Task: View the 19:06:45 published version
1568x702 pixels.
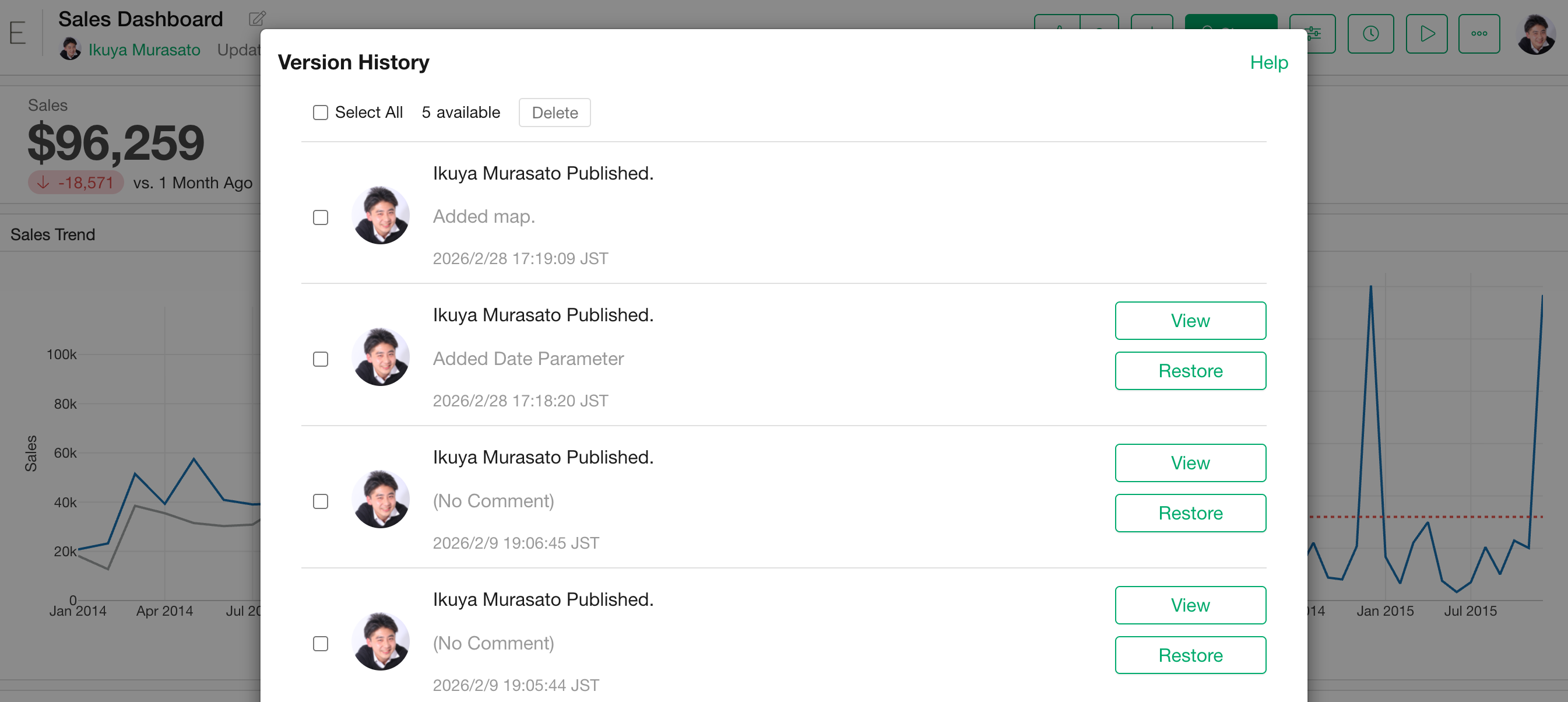Action: tap(1190, 463)
